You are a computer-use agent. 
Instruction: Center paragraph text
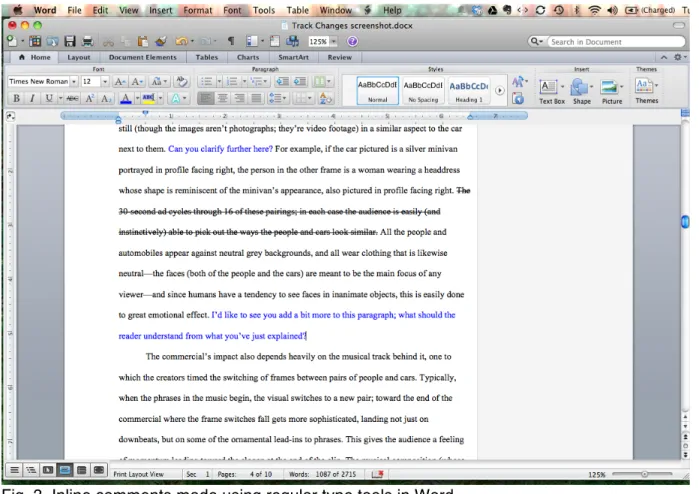222,99
